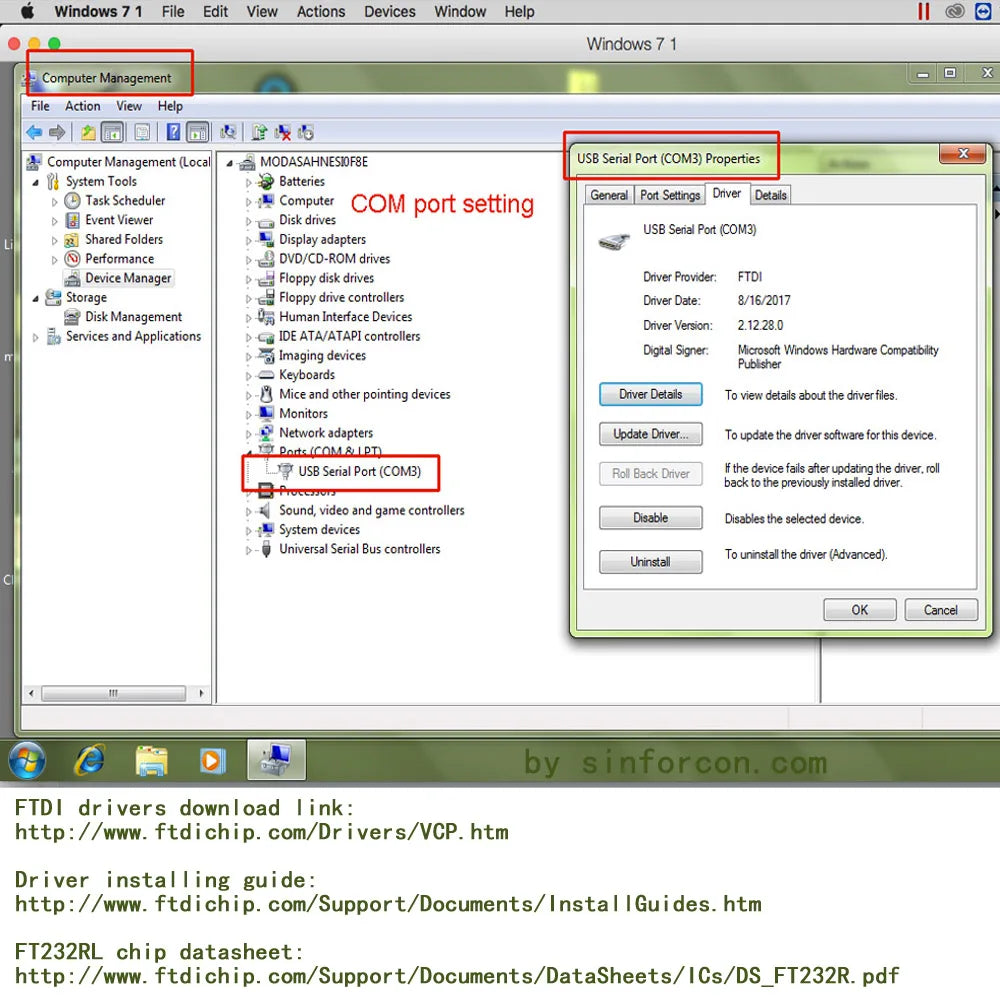The image size is (1000, 1000).
Task: Switch to the Port Settings tab
Action: coord(670,195)
